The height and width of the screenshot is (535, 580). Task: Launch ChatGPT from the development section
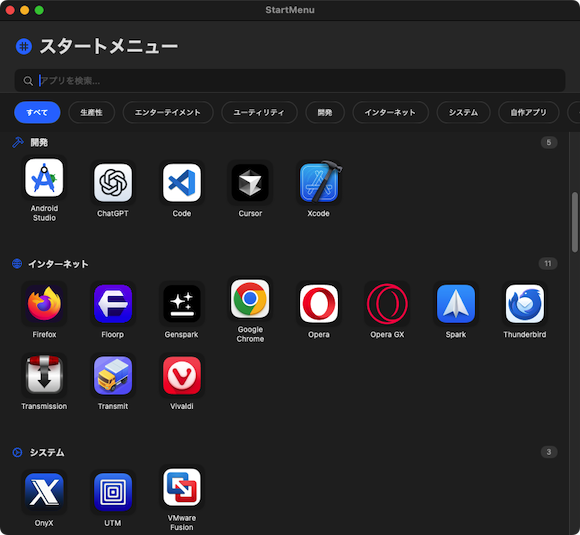click(113, 183)
